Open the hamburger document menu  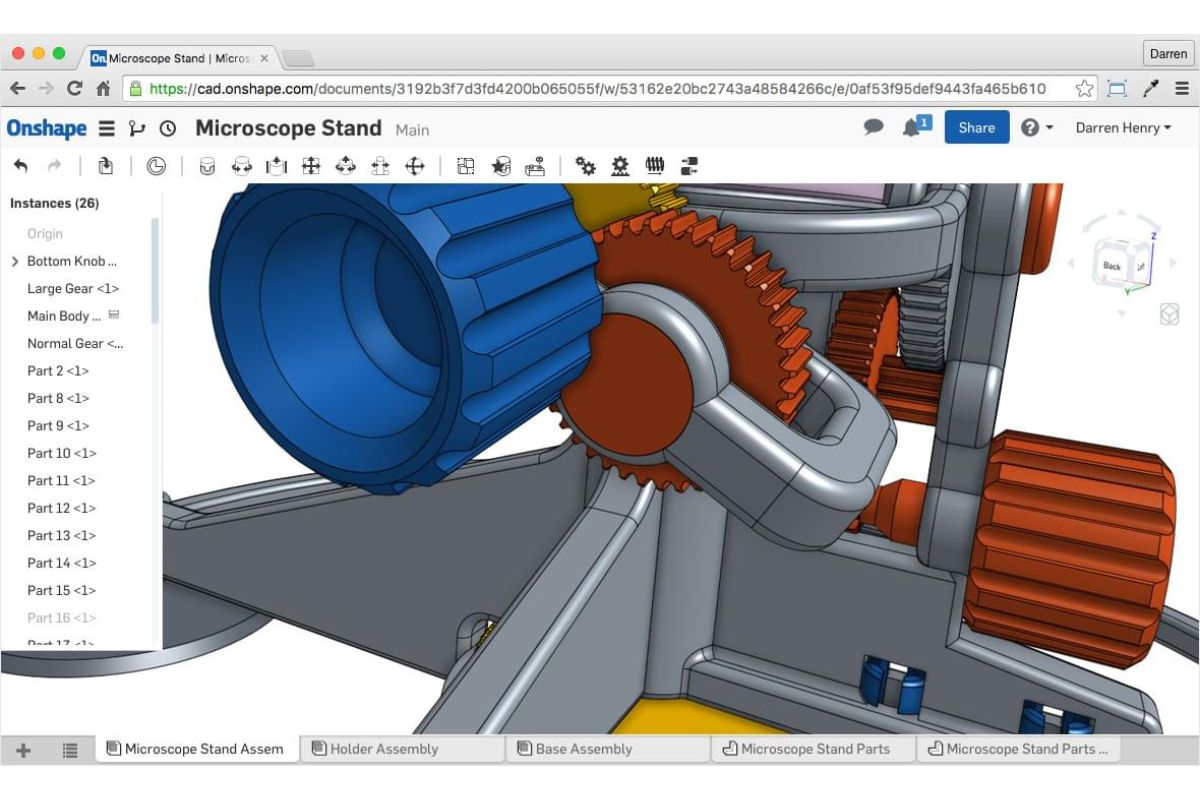(106, 128)
